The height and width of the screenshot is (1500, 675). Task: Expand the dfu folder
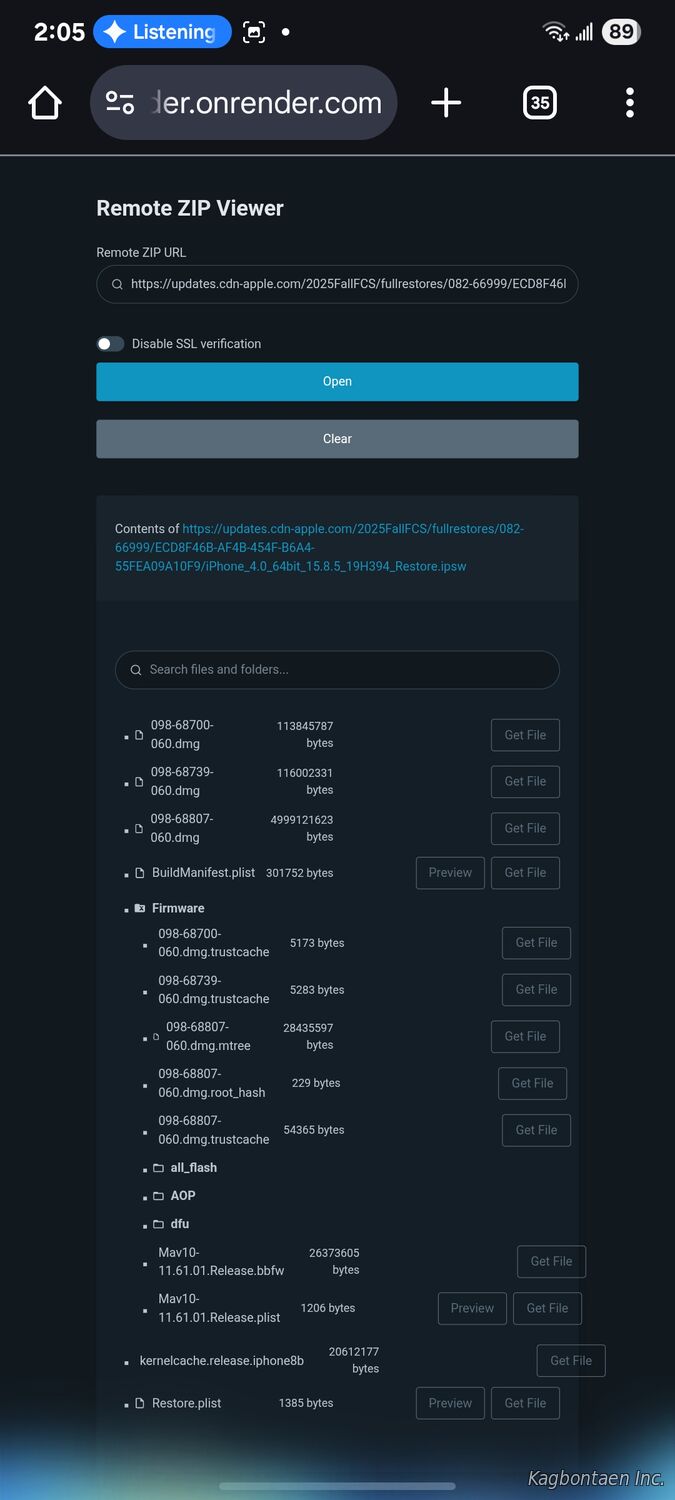click(x=179, y=1224)
